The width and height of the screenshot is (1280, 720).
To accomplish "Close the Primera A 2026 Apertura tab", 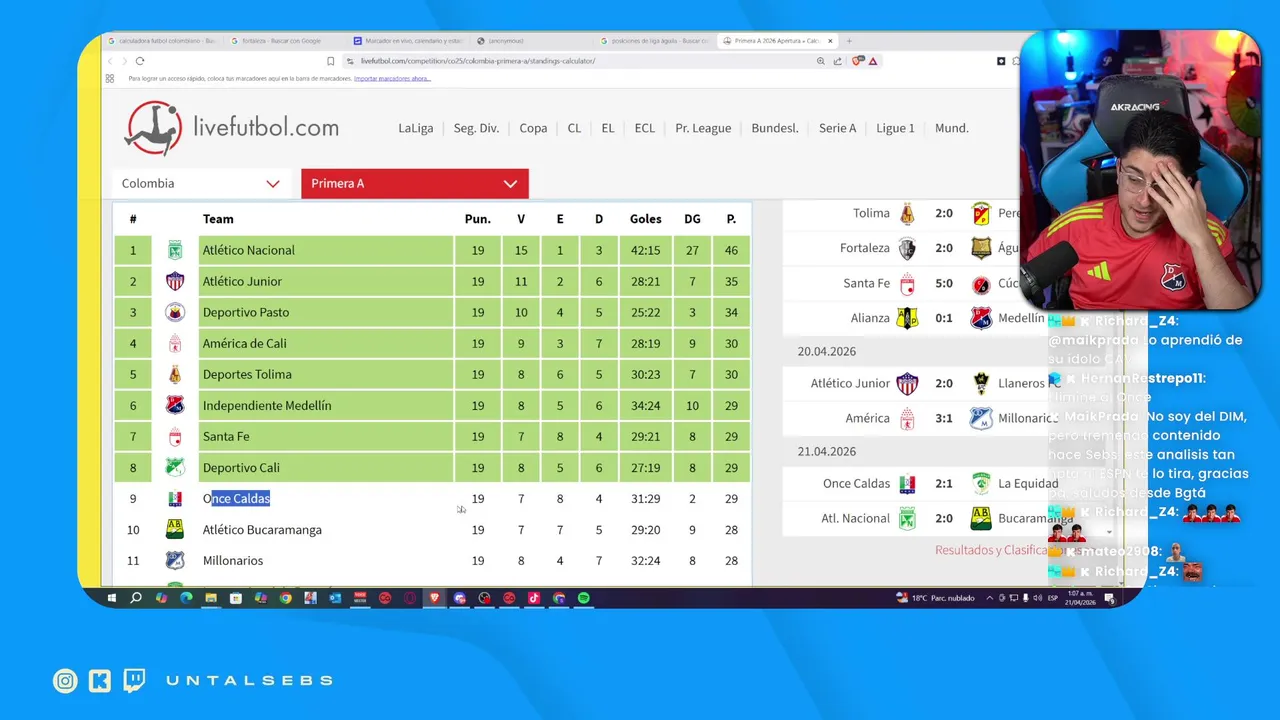I will point(830,41).
